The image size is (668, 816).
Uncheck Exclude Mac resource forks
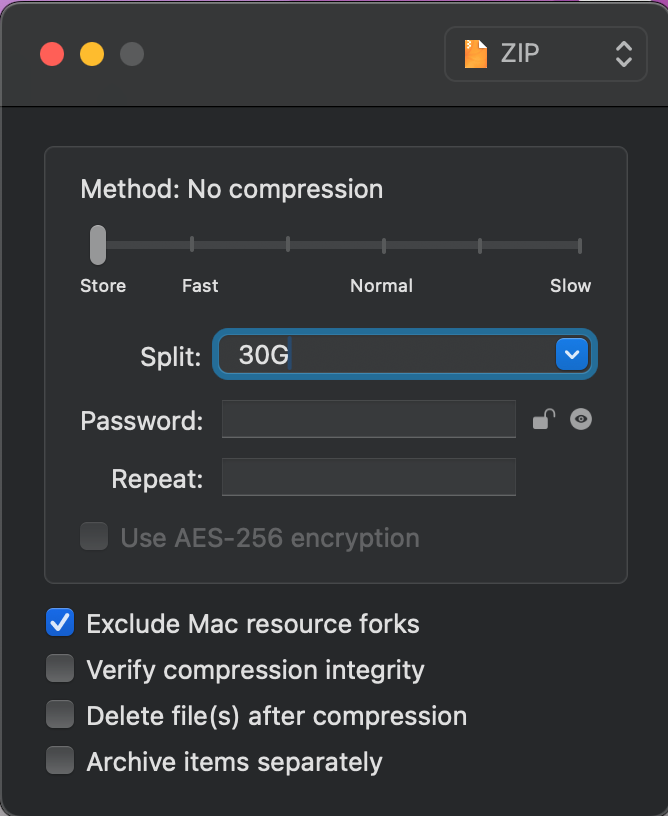point(60,623)
